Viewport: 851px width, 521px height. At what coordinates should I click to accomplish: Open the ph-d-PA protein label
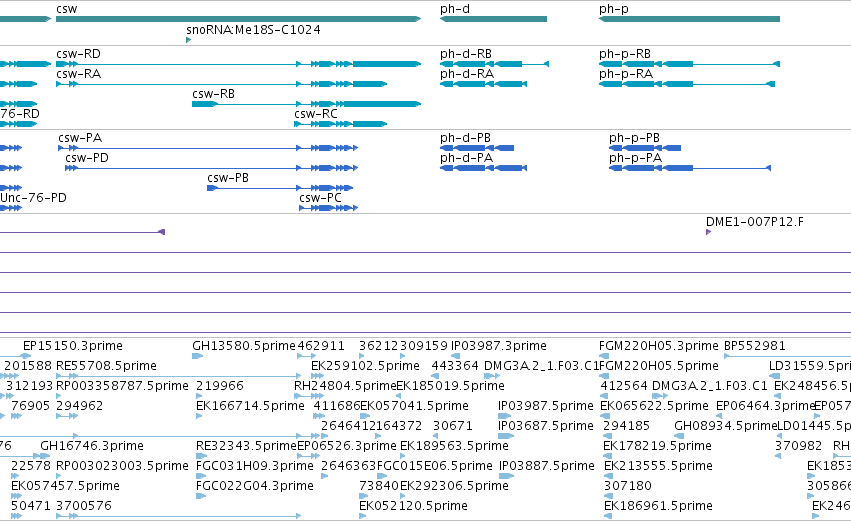coord(466,158)
